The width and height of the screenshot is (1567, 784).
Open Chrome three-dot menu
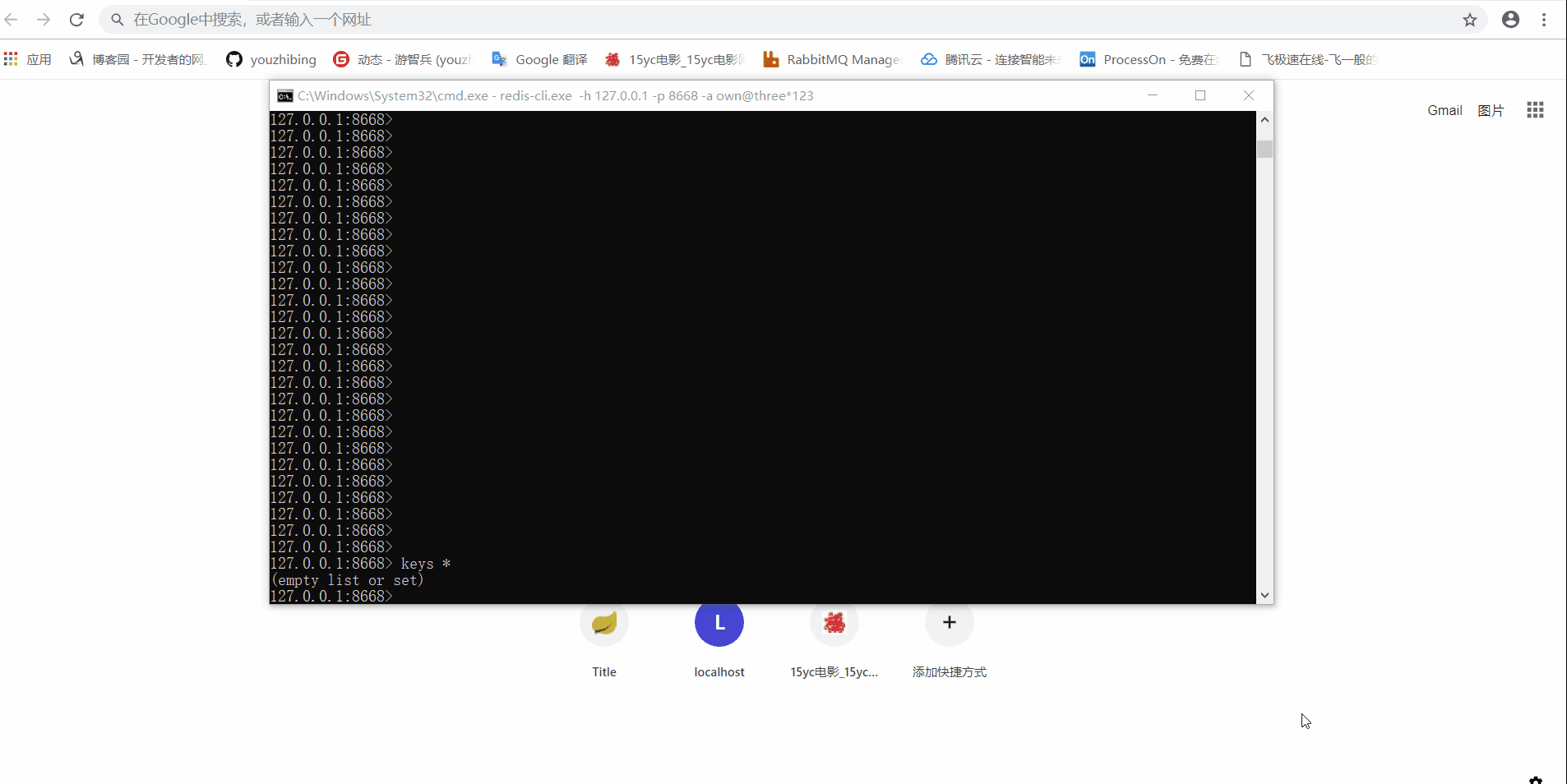click(x=1544, y=20)
